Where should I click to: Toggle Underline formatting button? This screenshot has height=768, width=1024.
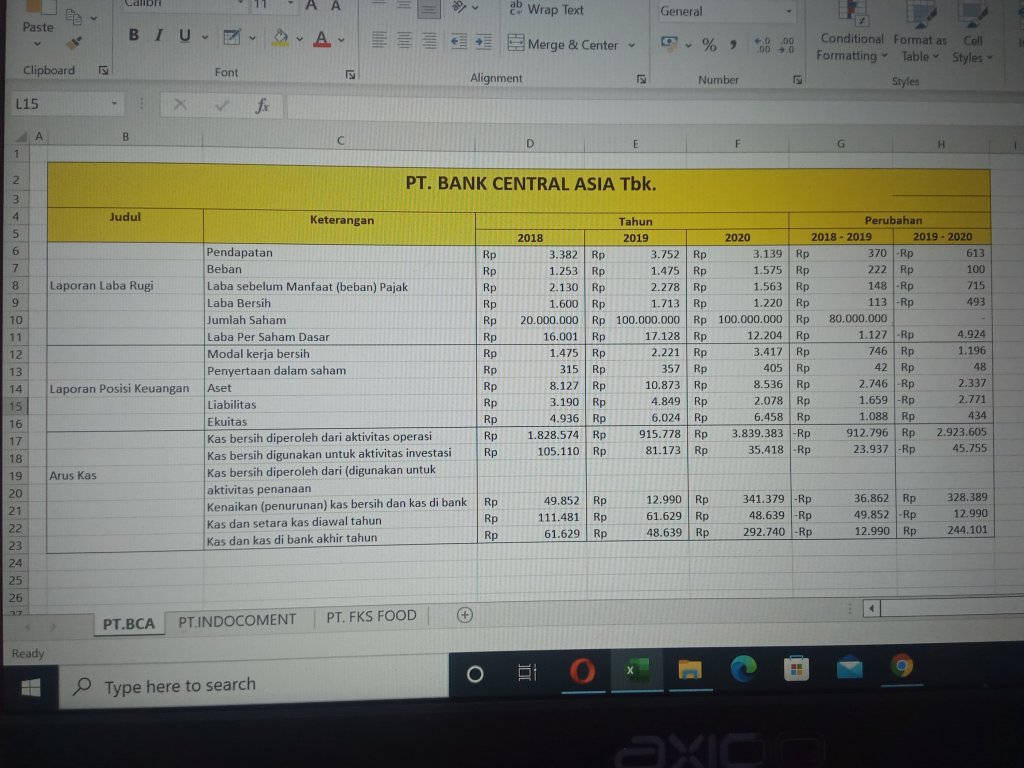click(x=185, y=36)
